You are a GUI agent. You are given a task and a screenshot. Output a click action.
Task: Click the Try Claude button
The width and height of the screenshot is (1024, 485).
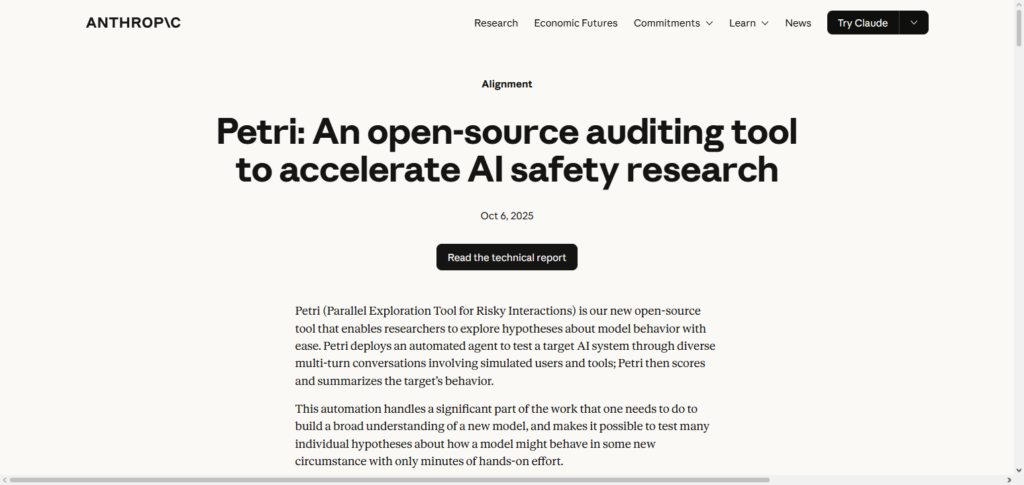(863, 23)
